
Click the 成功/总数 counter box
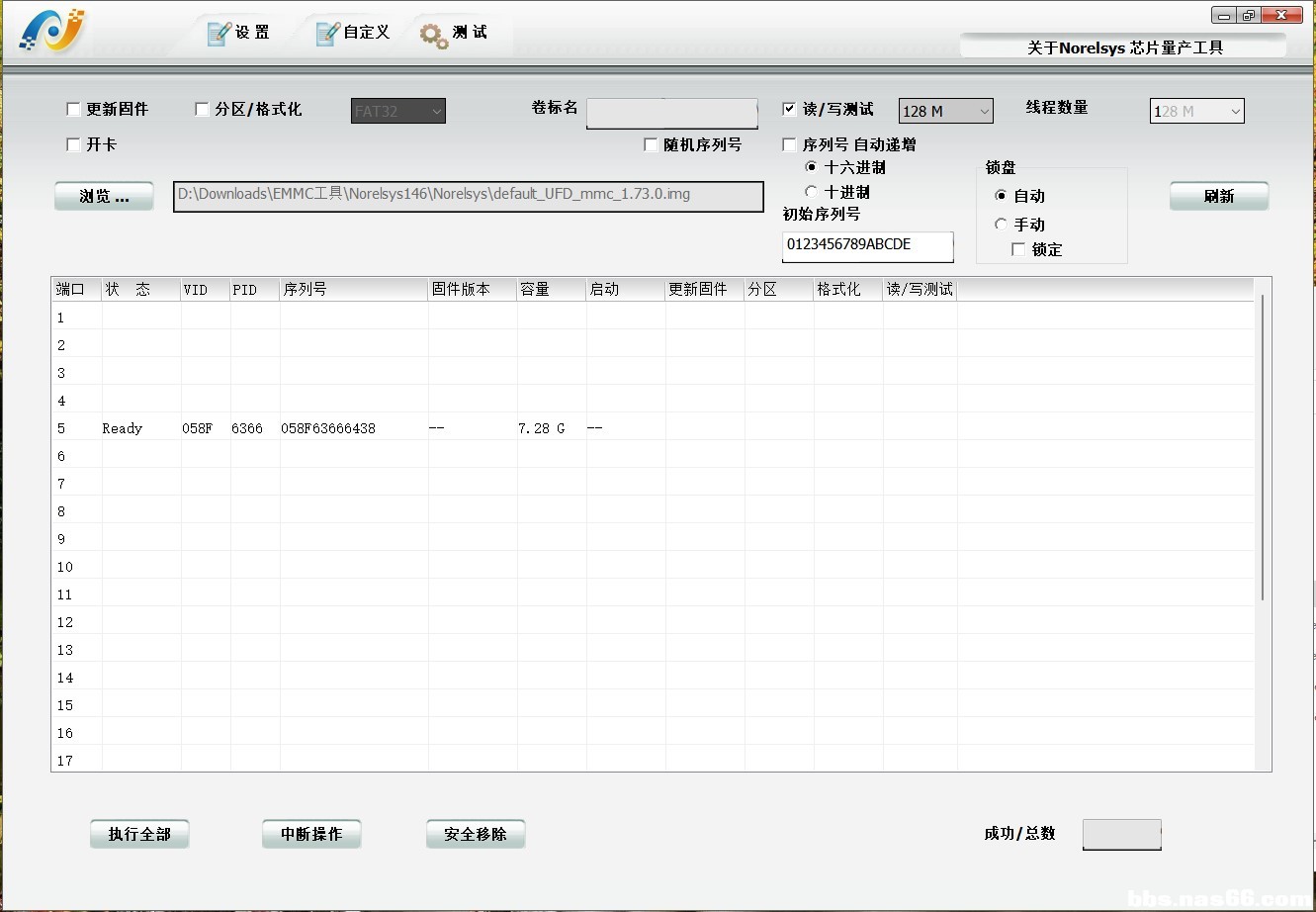(1122, 834)
